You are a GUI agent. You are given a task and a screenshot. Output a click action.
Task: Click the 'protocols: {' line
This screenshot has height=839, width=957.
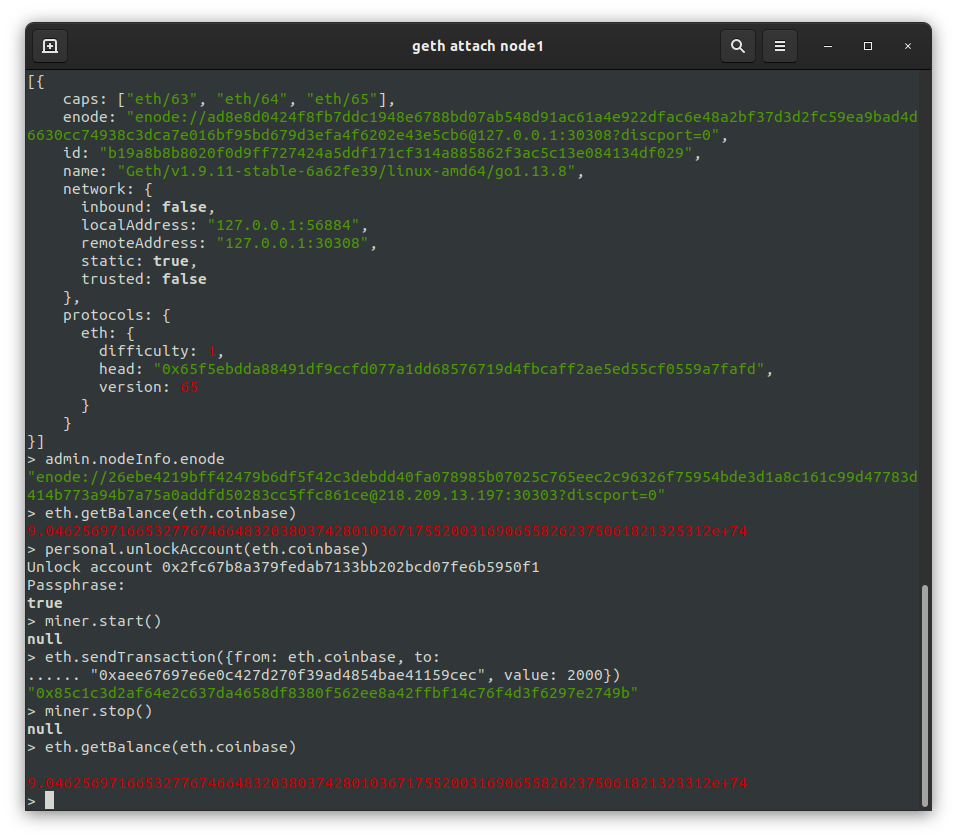[x=117, y=315]
